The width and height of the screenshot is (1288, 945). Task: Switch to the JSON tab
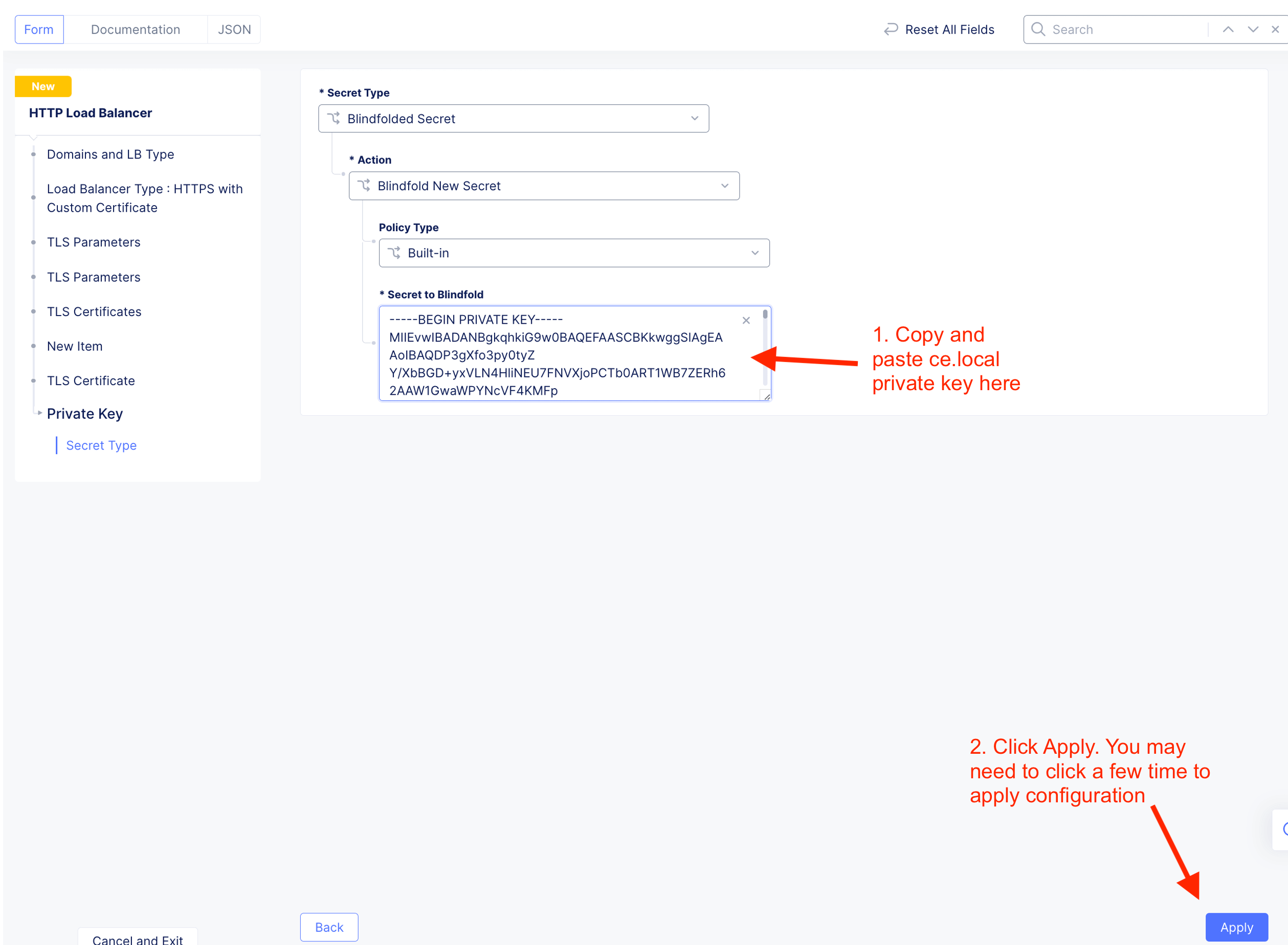tap(234, 30)
